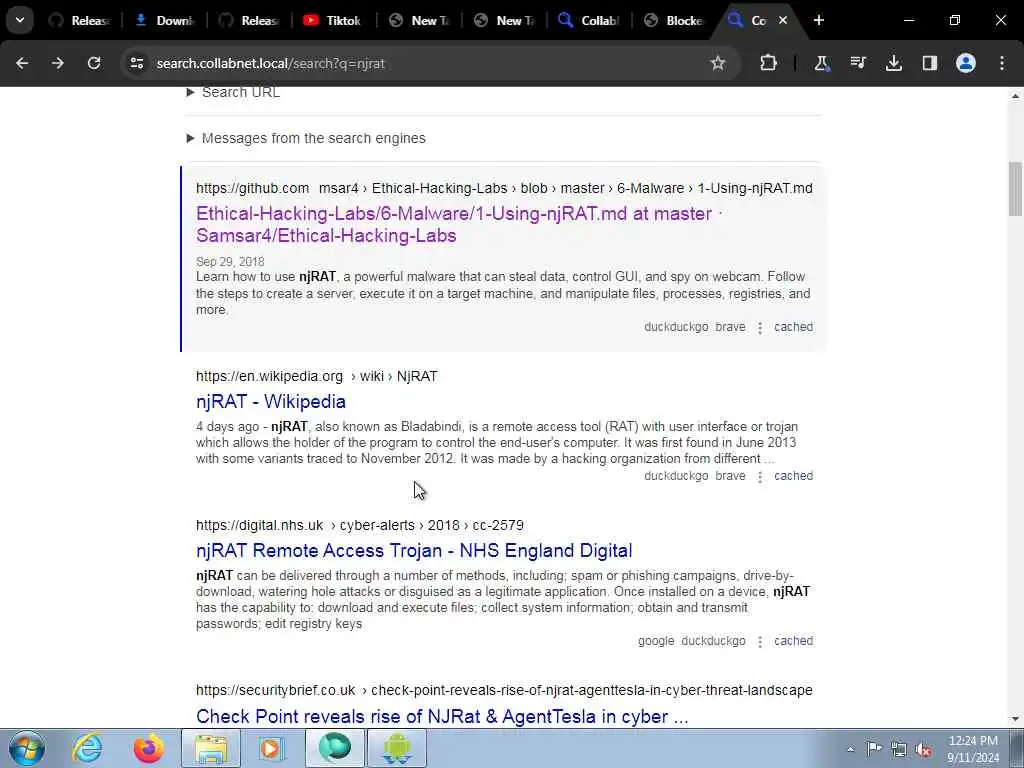Open a new browser tab
1024x768 pixels.
click(x=819, y=20)
